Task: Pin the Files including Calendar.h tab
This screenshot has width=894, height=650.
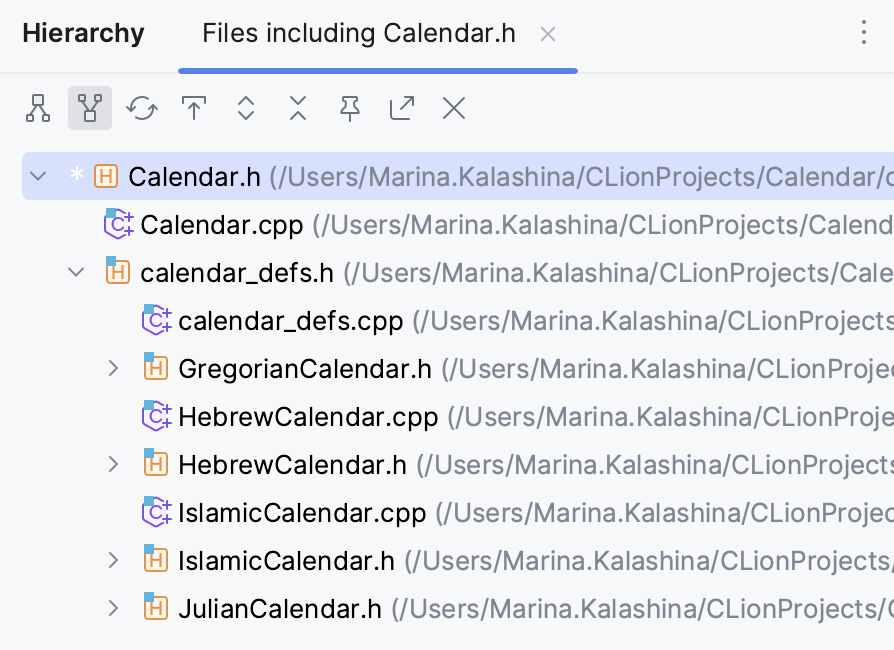Action: click(349, 108)
